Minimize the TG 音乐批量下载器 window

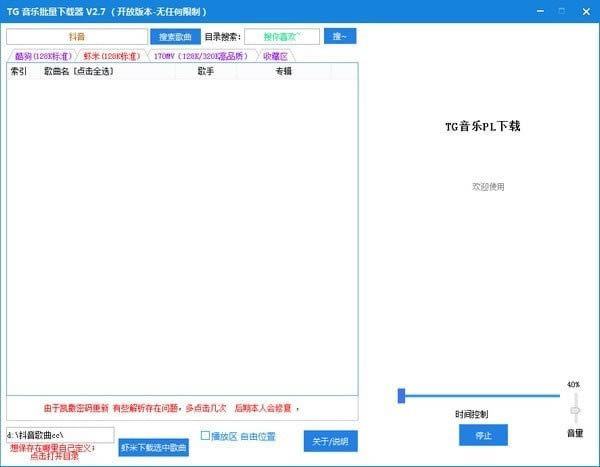point(540,11)
